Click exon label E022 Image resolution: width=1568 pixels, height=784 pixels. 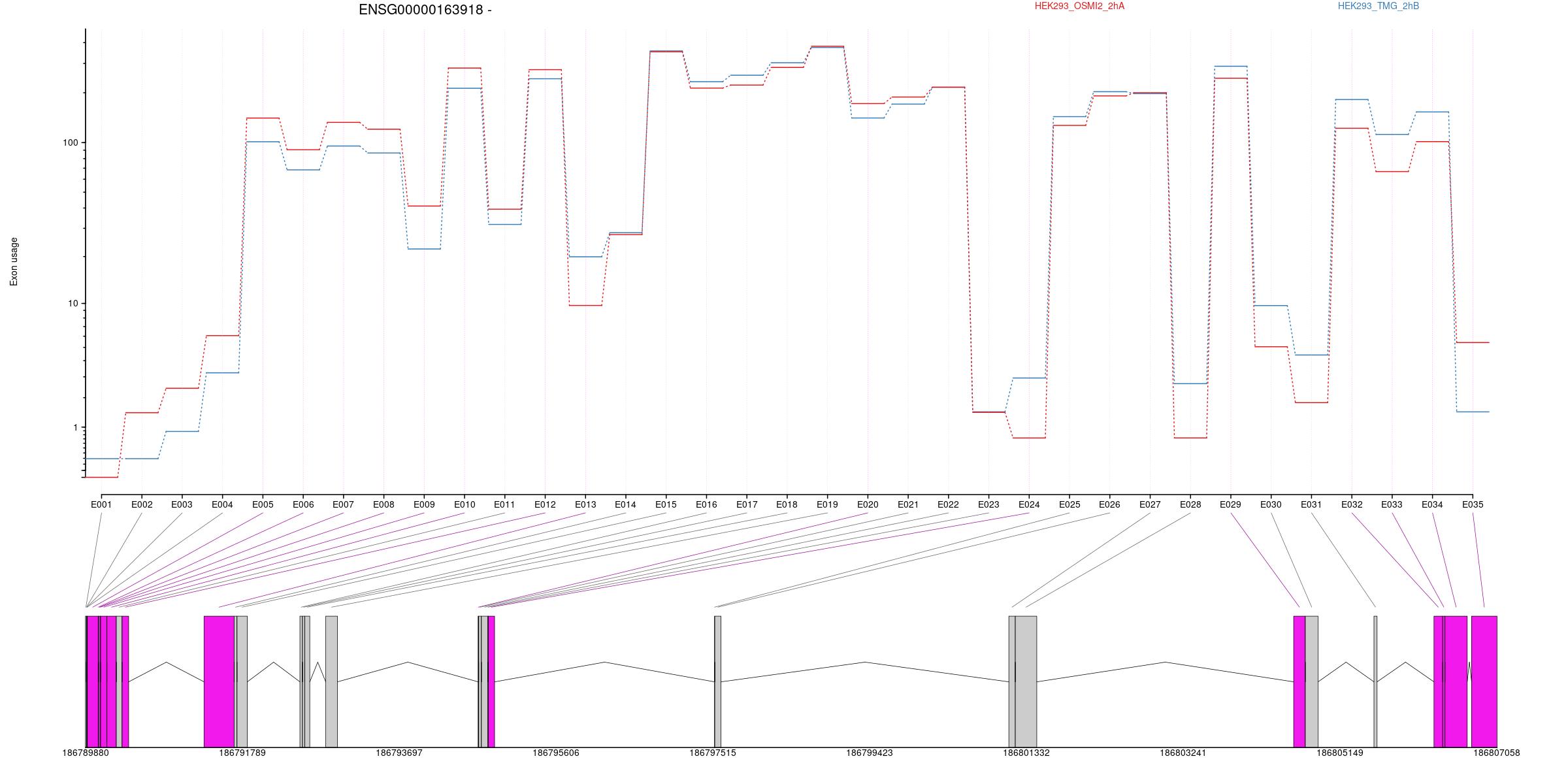948,504
